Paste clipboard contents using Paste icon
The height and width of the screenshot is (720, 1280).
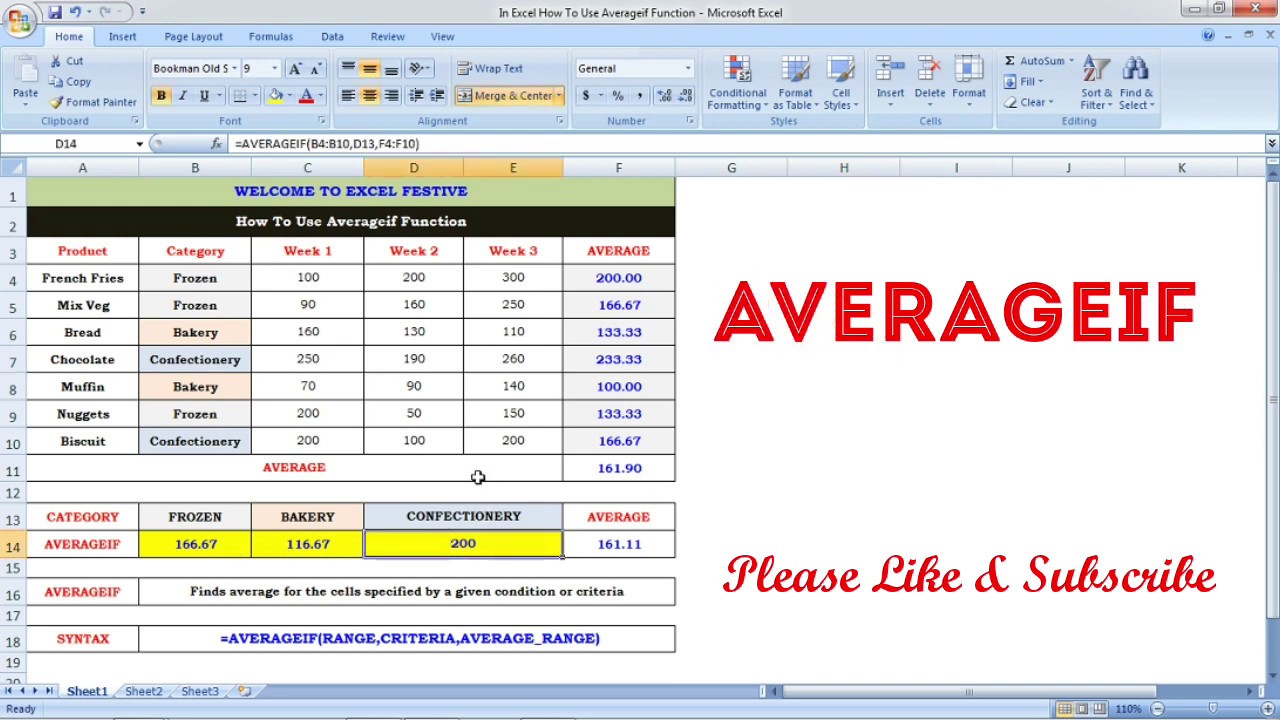(25, 70)
